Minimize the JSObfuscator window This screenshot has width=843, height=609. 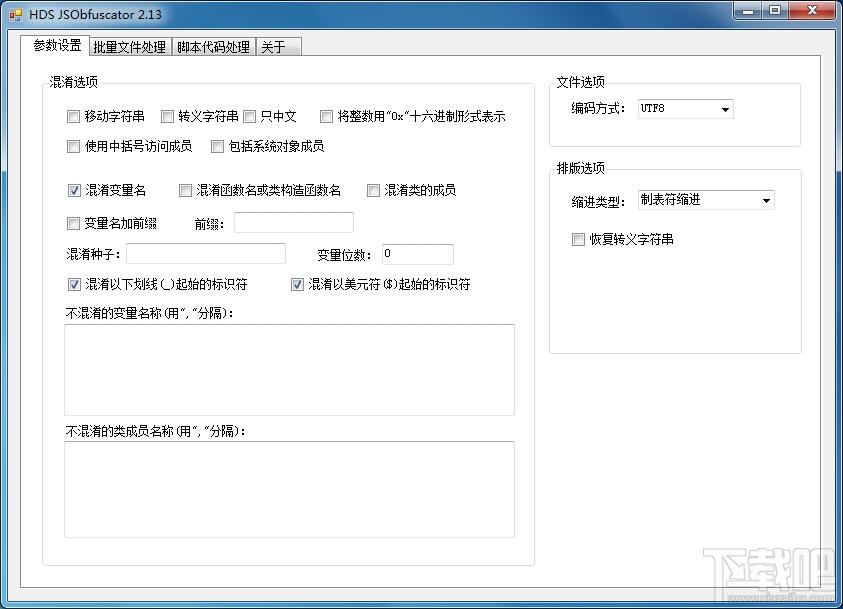pyautogui.click(x=747, y=11)
